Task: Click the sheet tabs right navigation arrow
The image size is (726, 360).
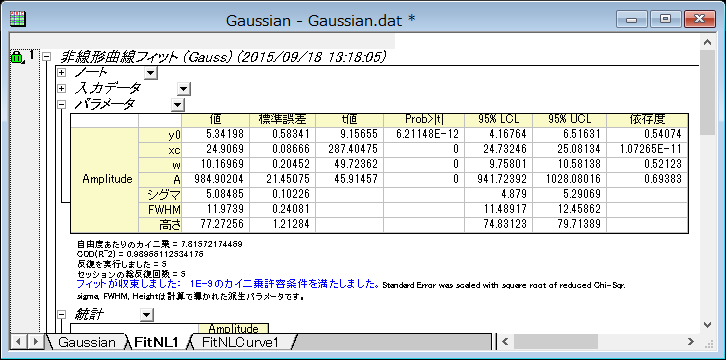Action: [35, 342]
